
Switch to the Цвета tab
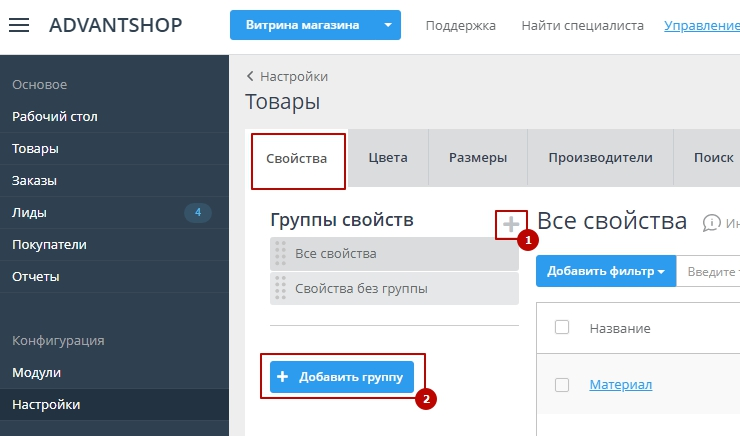pyautogui.click(x=387, y=157)
